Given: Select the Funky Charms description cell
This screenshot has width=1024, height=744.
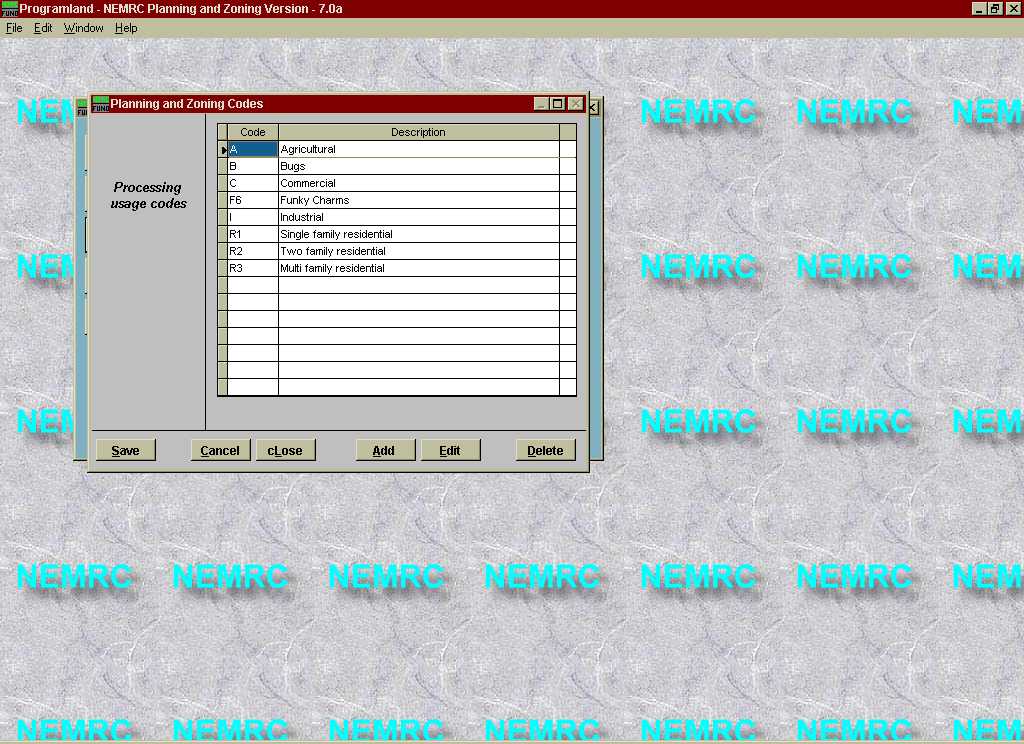Looking at the screenshot, I should tap(419, 200).
